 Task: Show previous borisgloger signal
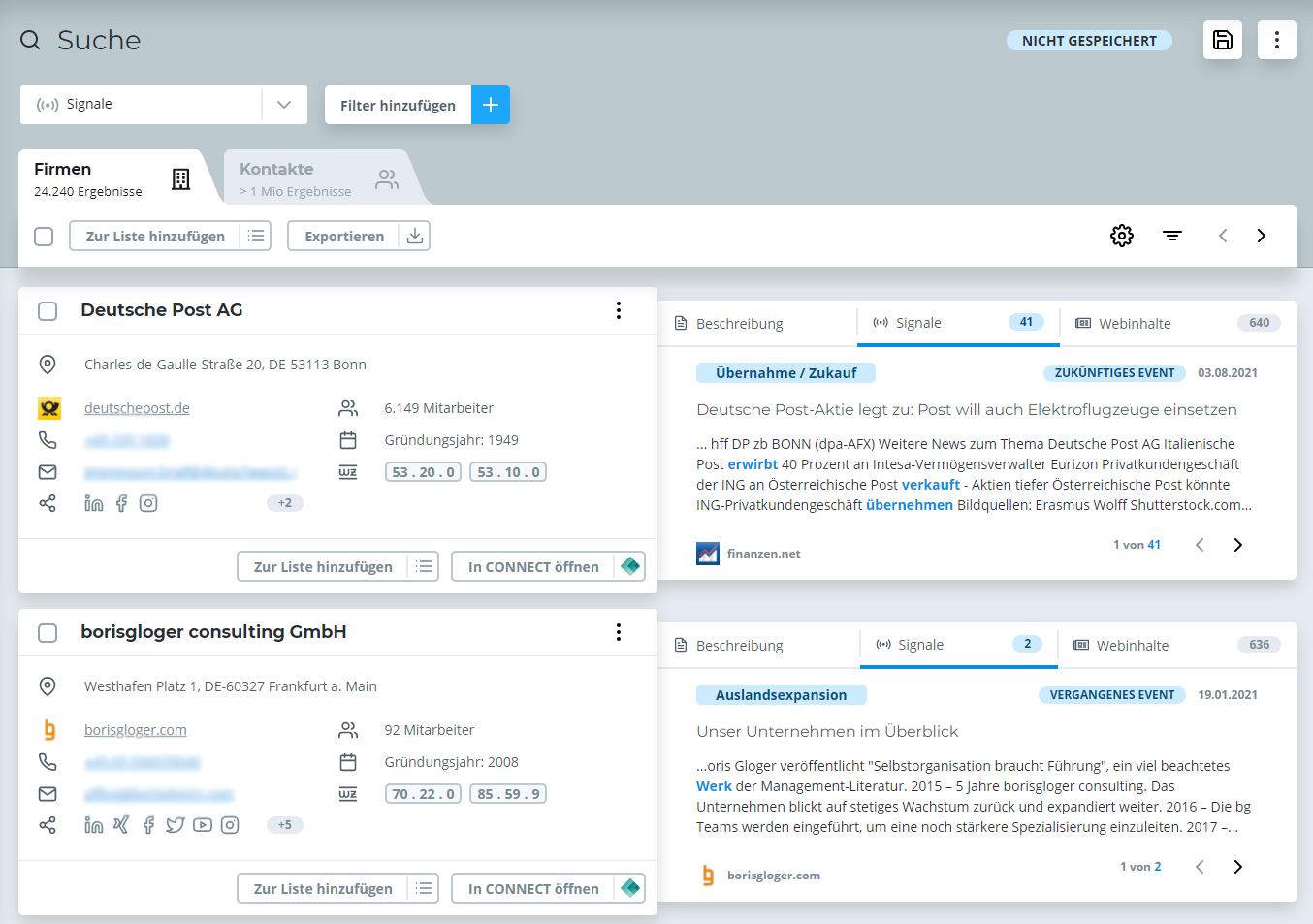(1200, 867)
